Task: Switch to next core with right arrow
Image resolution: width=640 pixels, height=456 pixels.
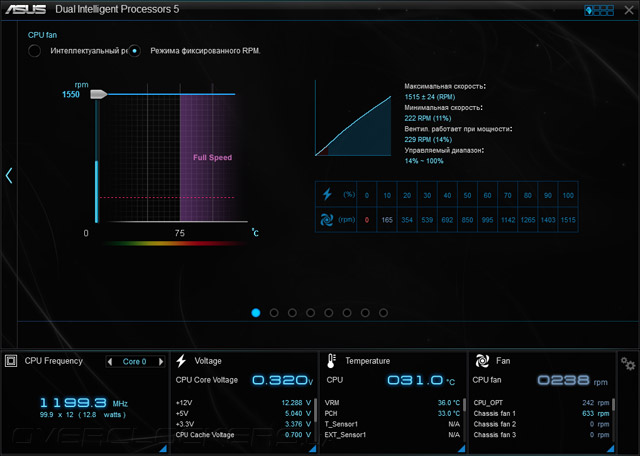Action: 161,362
